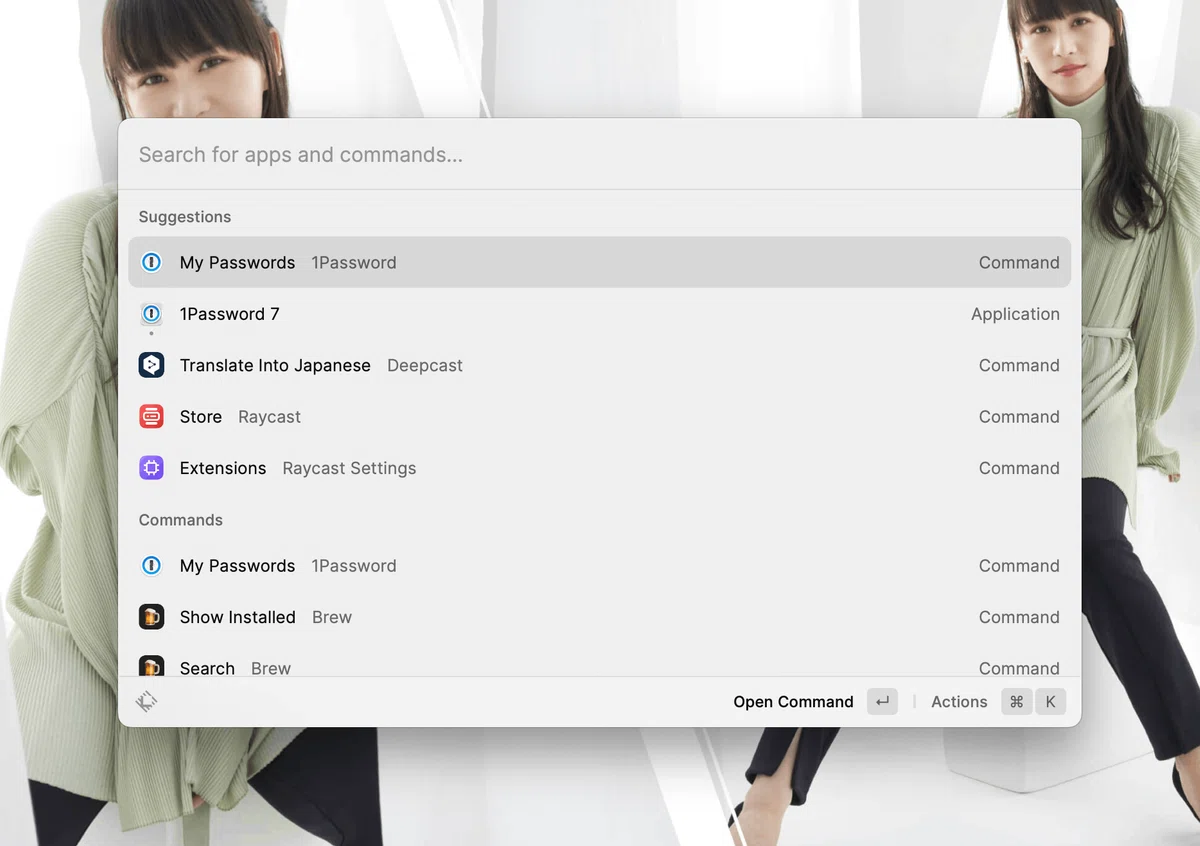Click the red Raycast Store icon
Image resolution: width=1200 pixels, height=846 pixels.
point(151,417)
